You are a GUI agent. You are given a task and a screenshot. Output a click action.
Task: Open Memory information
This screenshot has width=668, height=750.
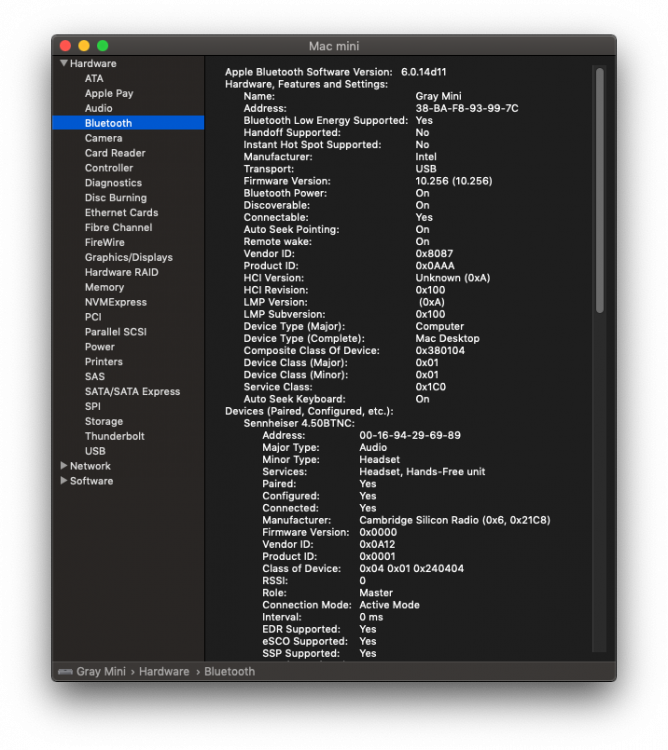click(x=104, y=287)
